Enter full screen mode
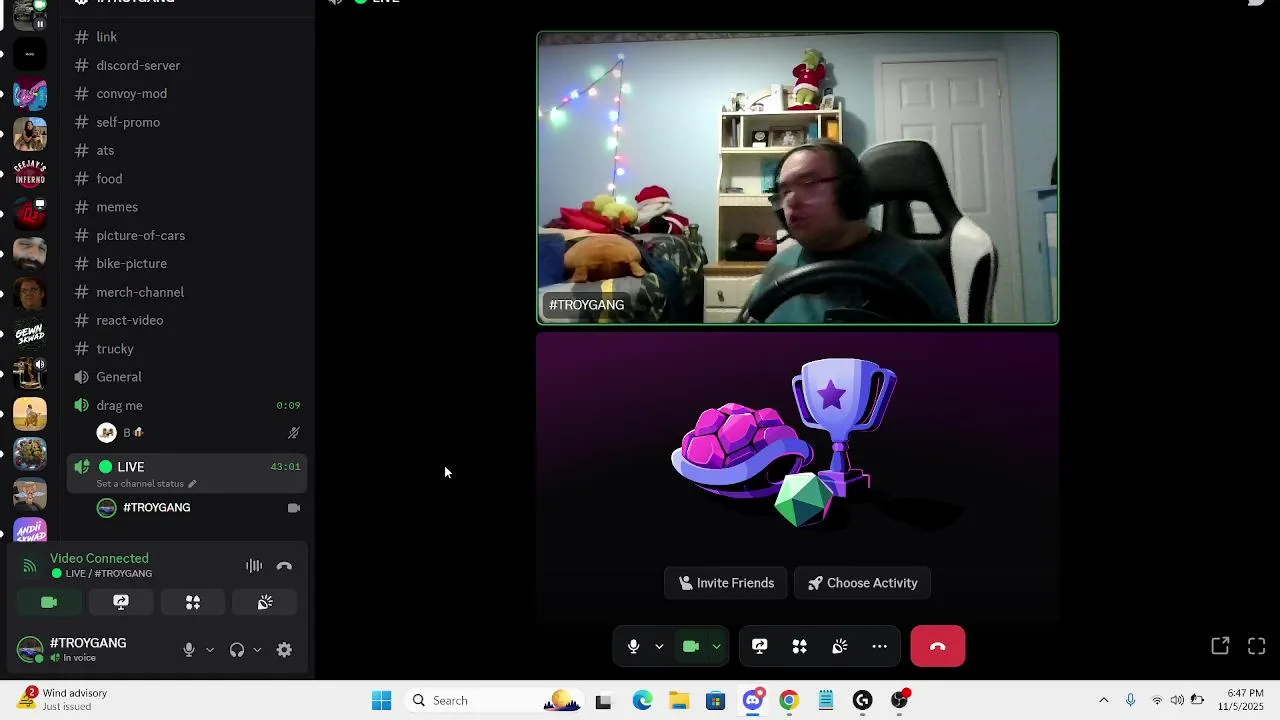 [x=1257, y=646]
